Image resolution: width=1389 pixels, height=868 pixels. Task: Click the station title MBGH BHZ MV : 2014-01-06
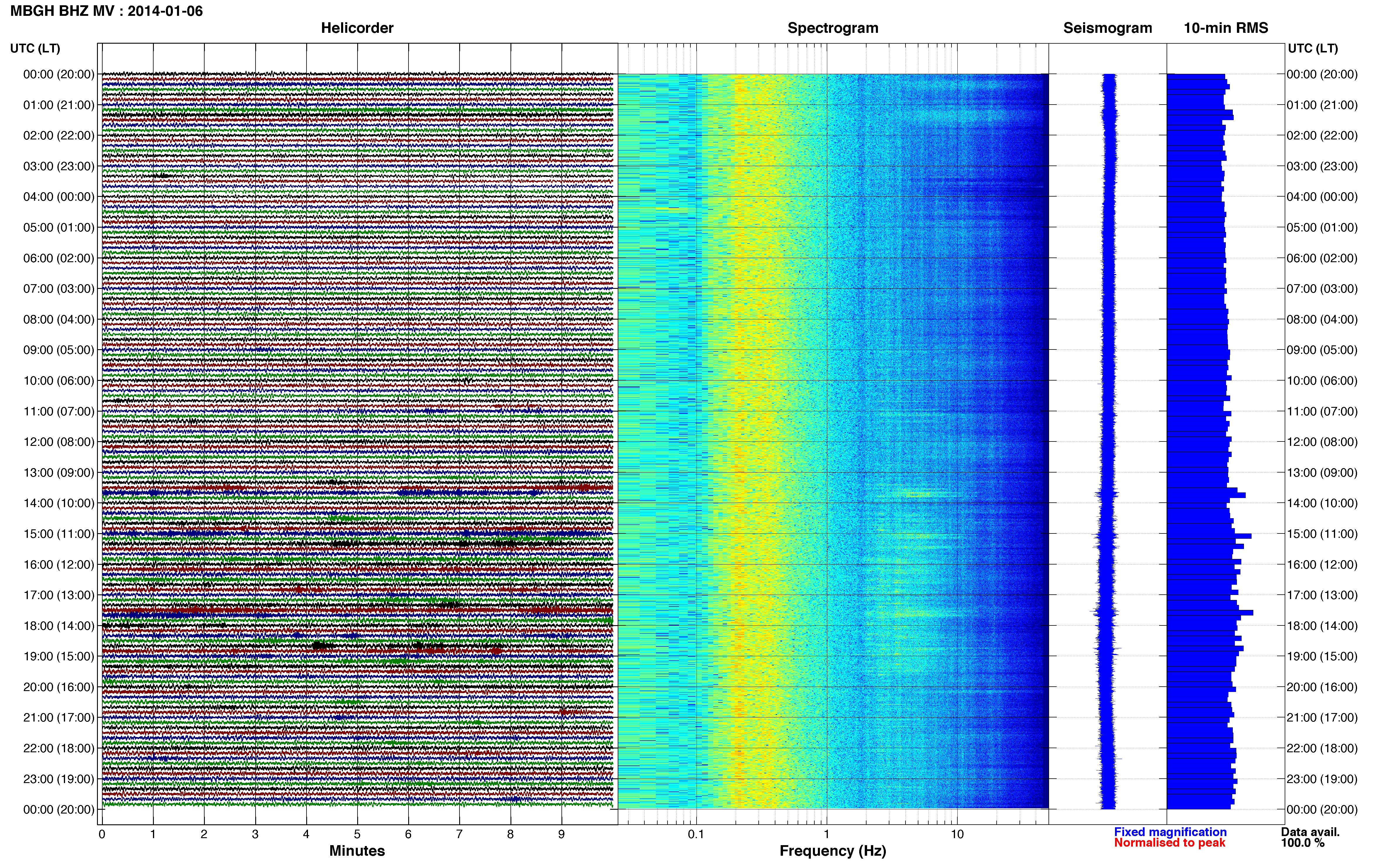click(107, 11)
